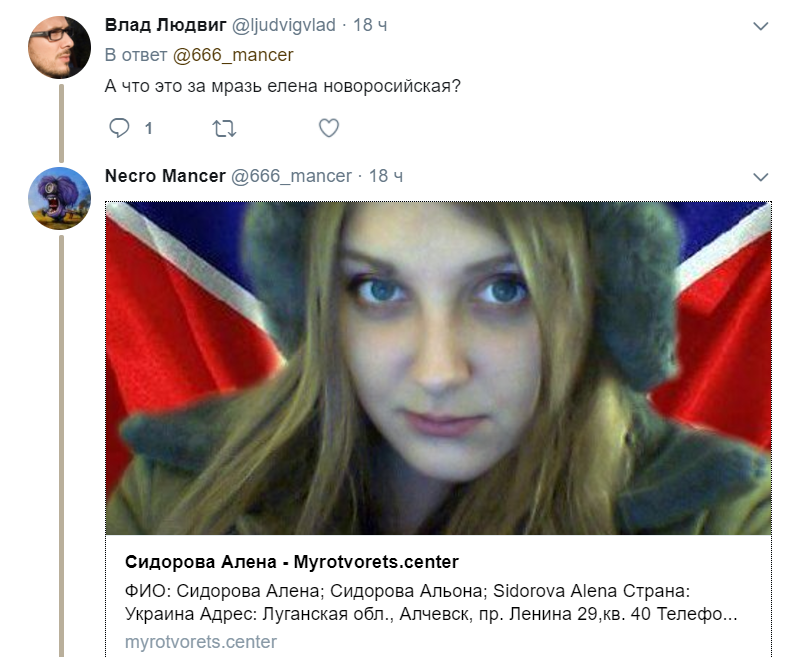This screenshot has width=811, height=657.
Task: Click the tweet text about елена новоросийская
Action: click(282, 86)
